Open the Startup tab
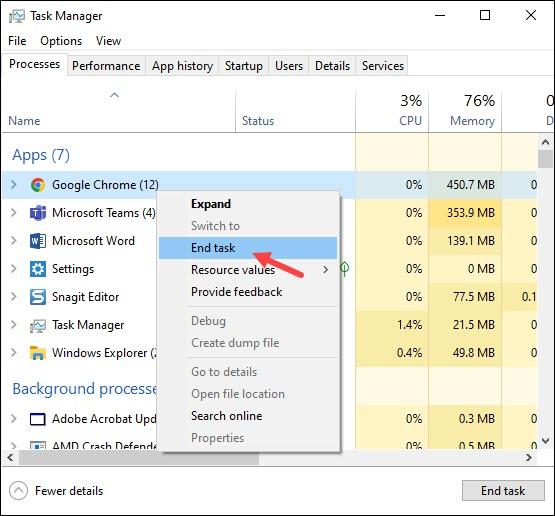Image resolution: width=555 pixels, height=516 pixels. tap(244, 66)
